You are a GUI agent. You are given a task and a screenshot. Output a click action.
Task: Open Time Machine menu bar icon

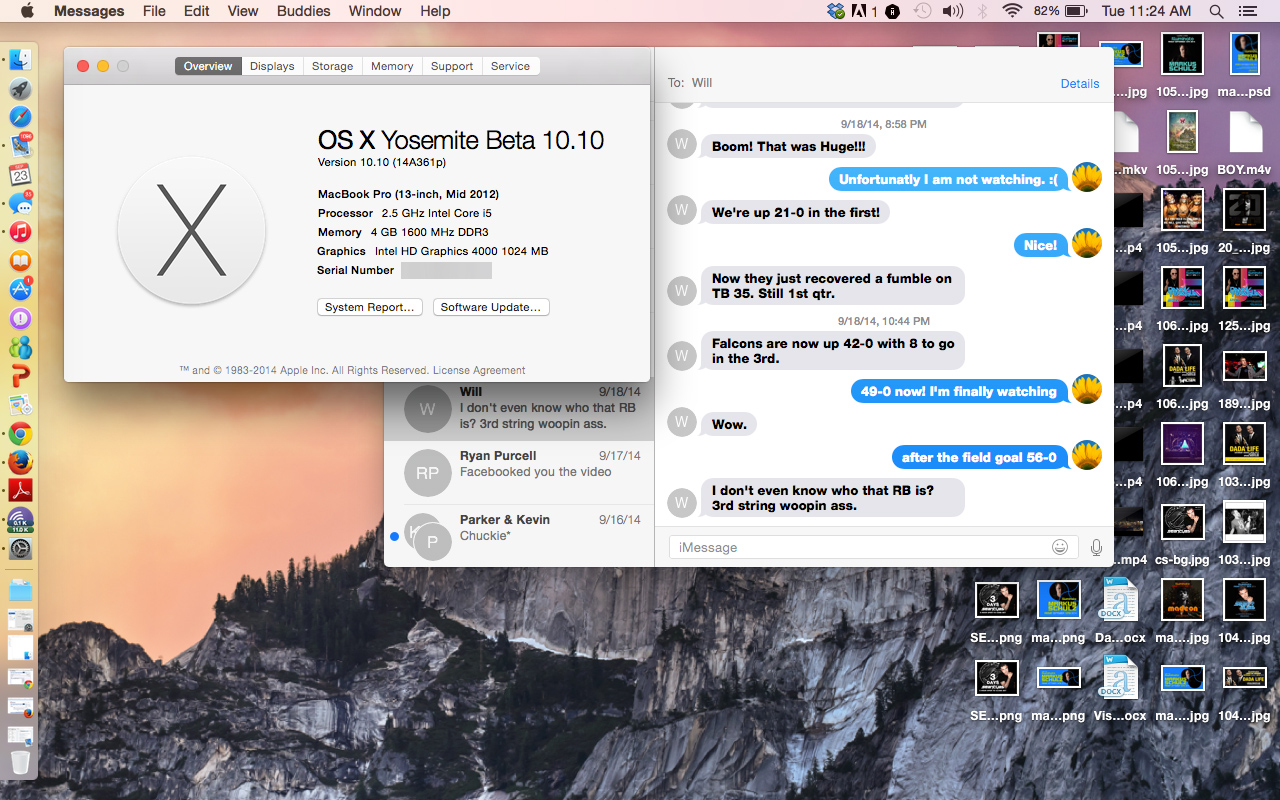coord(923,11)
